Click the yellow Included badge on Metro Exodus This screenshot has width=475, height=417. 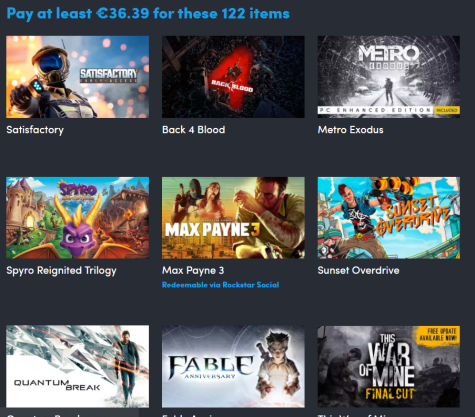click(447, 110)
